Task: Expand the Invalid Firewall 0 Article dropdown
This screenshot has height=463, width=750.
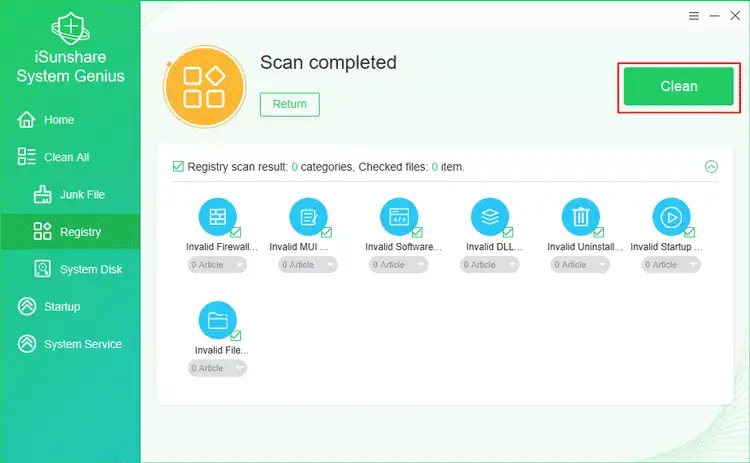Action: click(x=217, y=265)
